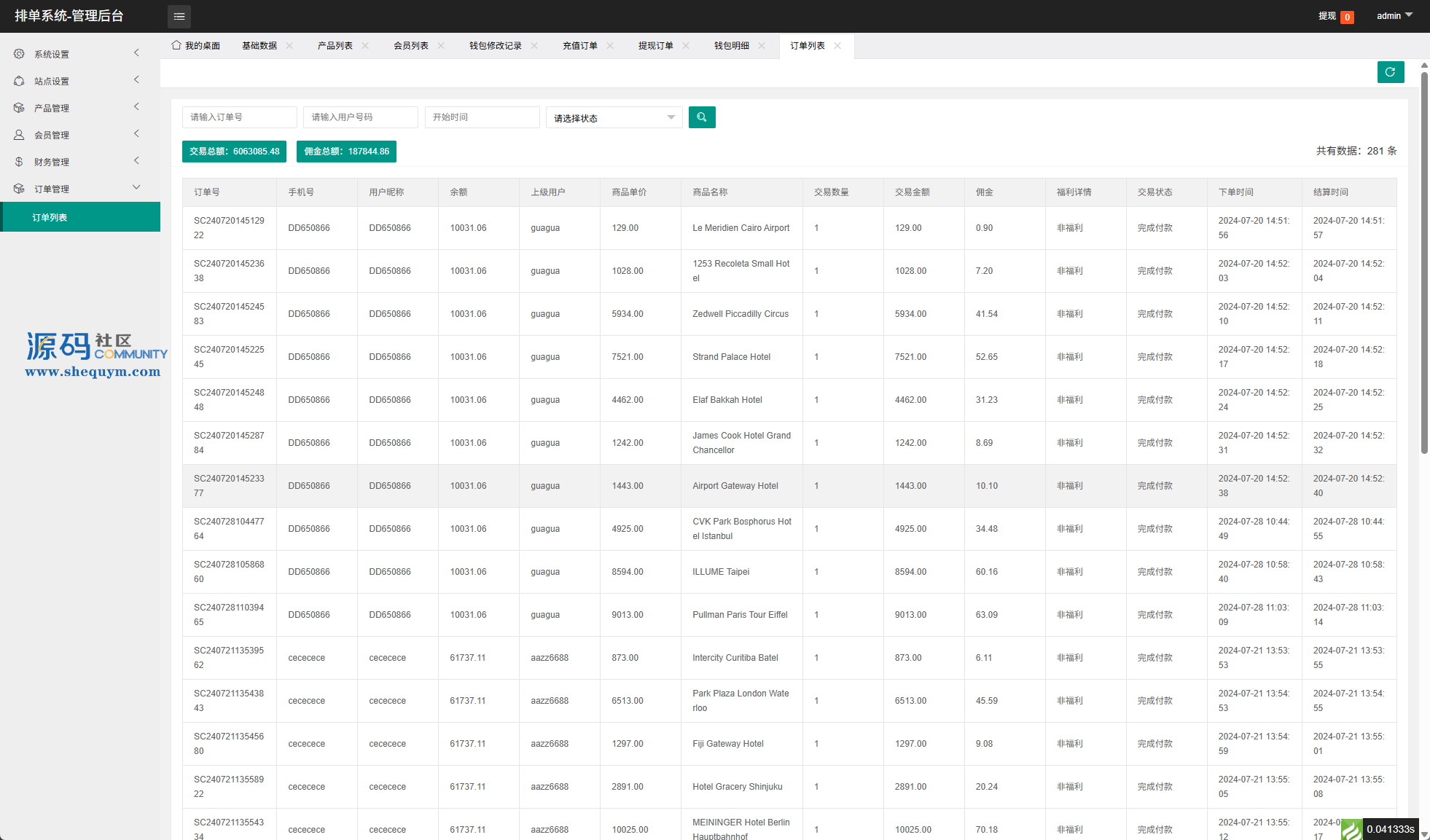Click the 财务管理 dollar icon

(19, 162)
